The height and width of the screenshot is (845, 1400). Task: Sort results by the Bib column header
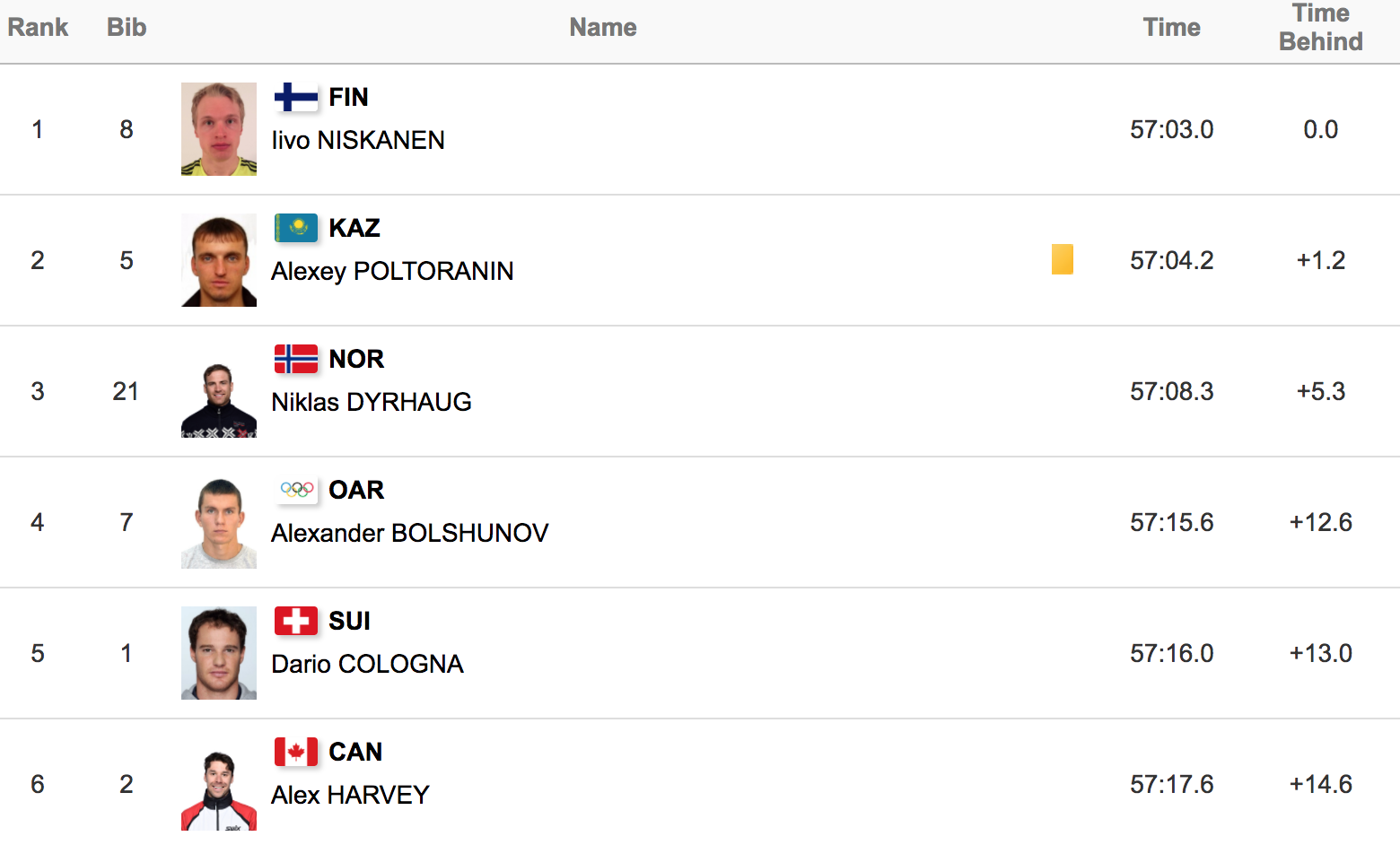click(x=127, y=27)
